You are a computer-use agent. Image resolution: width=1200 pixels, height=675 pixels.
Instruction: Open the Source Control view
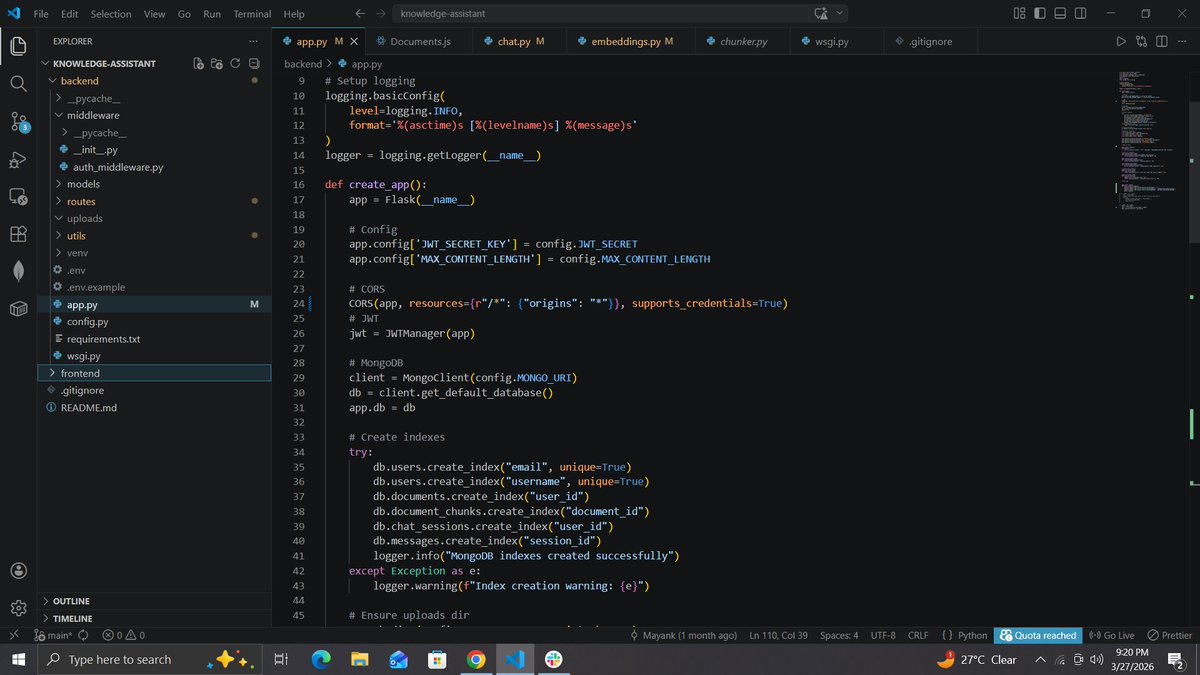[18, 122]
